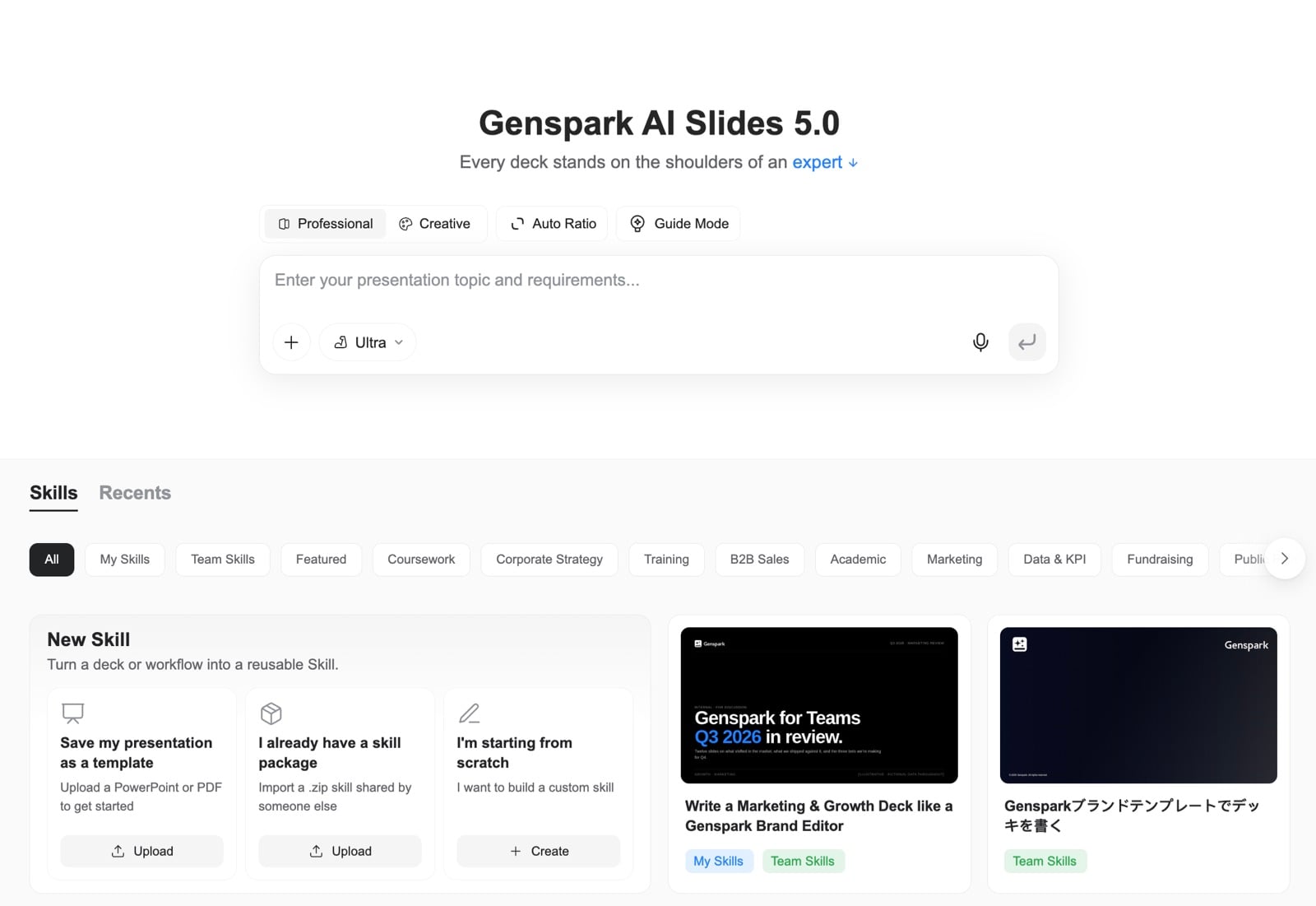Filter by Marketing category
The height and width of the screenshot is (906, 1316).
pyautogui.click(x=954, y=560)
